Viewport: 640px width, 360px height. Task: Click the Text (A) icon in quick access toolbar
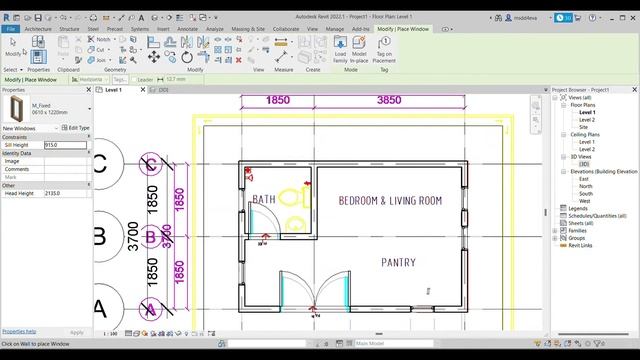[x=141, y=18]
